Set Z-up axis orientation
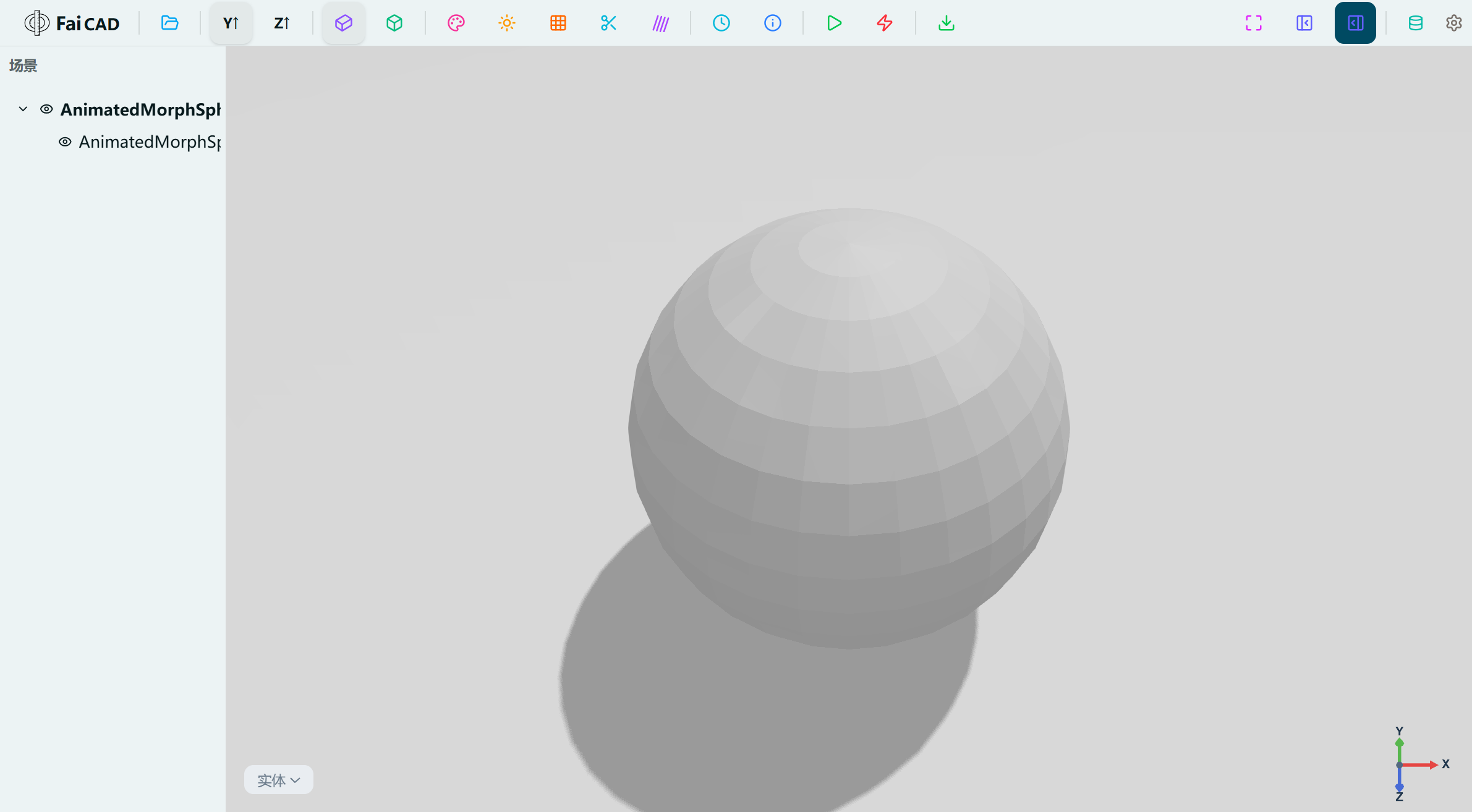The image size is (1472, 812). click(281, 23)
